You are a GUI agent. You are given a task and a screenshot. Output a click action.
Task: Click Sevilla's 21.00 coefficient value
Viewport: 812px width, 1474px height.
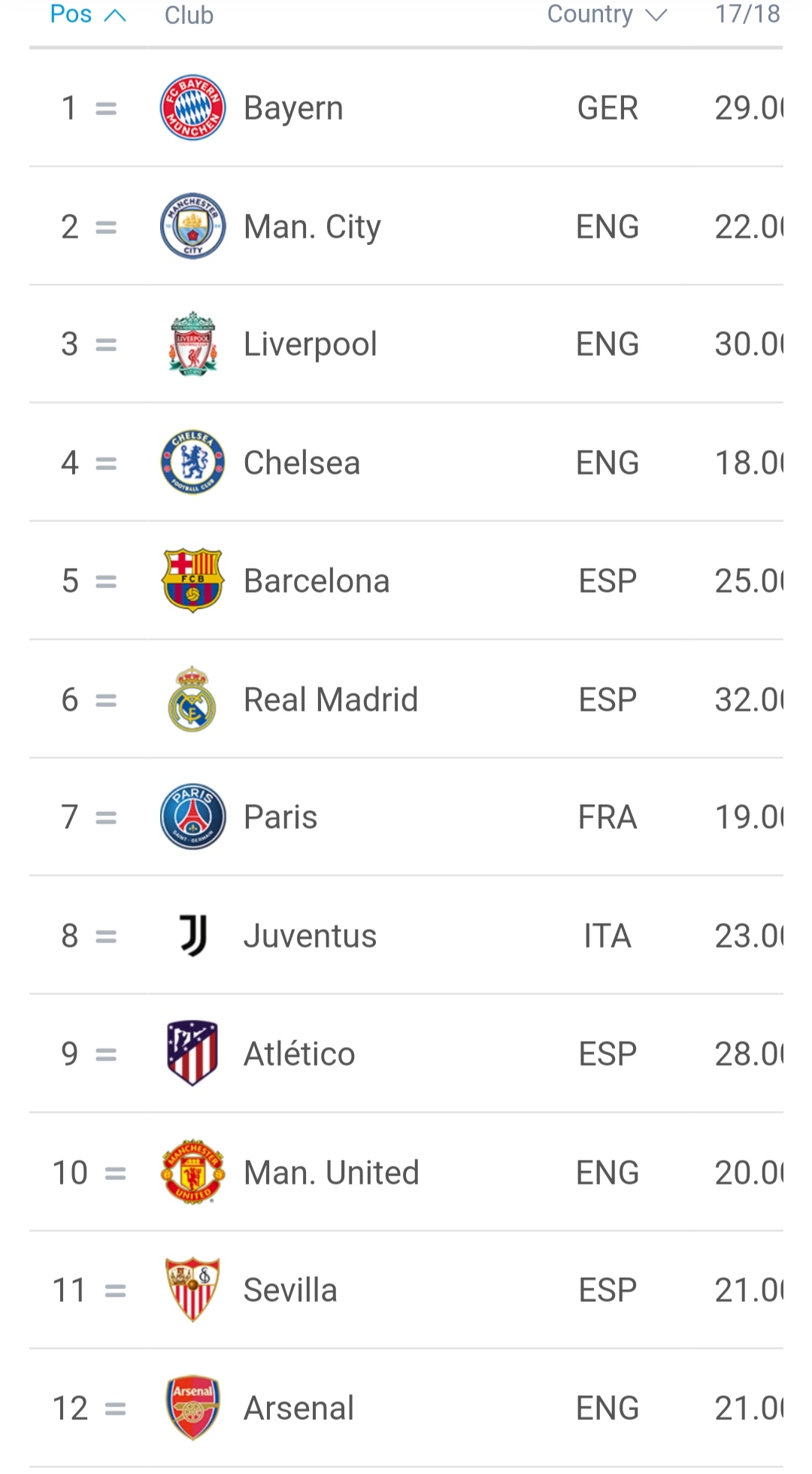tap(749, 1290)
